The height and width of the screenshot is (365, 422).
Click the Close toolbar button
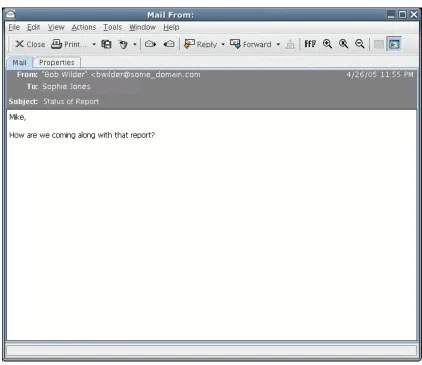[x=30, y=44]
